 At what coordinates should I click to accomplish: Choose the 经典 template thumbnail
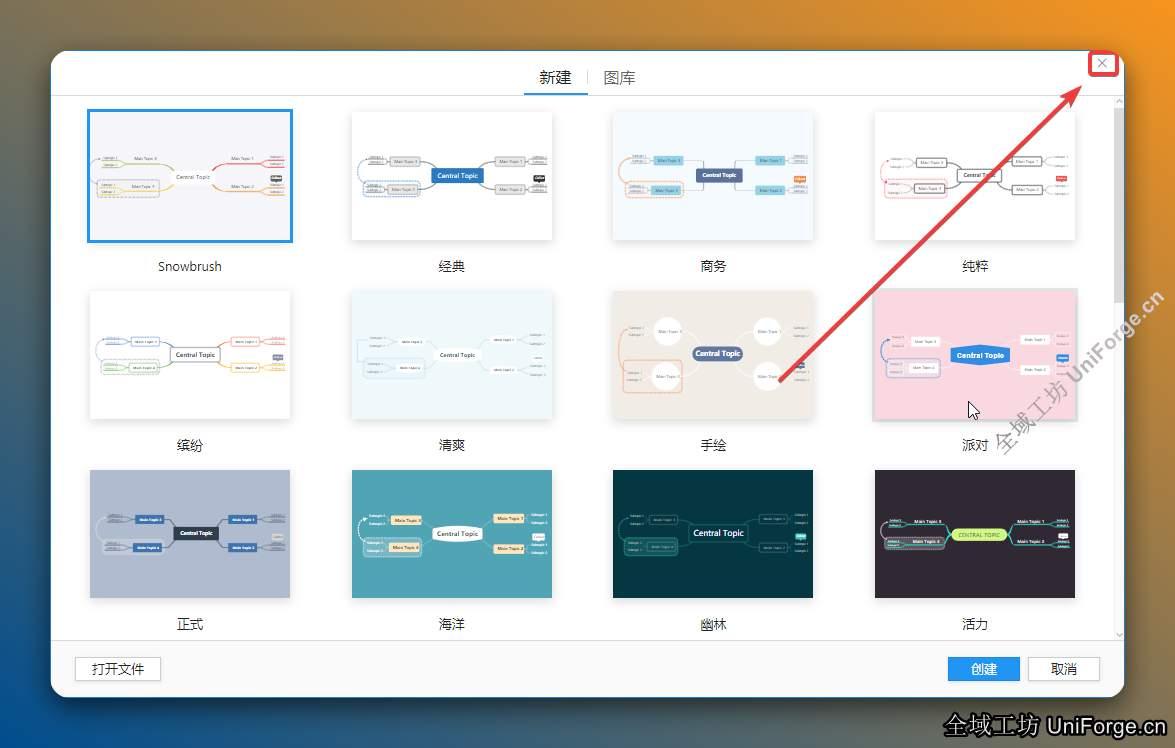pyautogui.click(x=452, y=176)
